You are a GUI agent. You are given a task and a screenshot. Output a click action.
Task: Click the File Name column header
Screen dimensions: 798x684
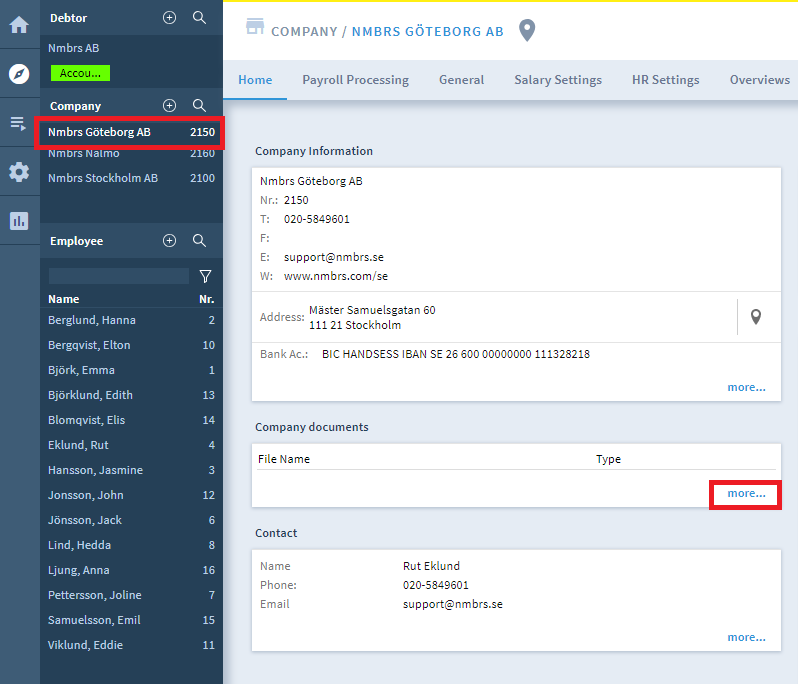284,459
